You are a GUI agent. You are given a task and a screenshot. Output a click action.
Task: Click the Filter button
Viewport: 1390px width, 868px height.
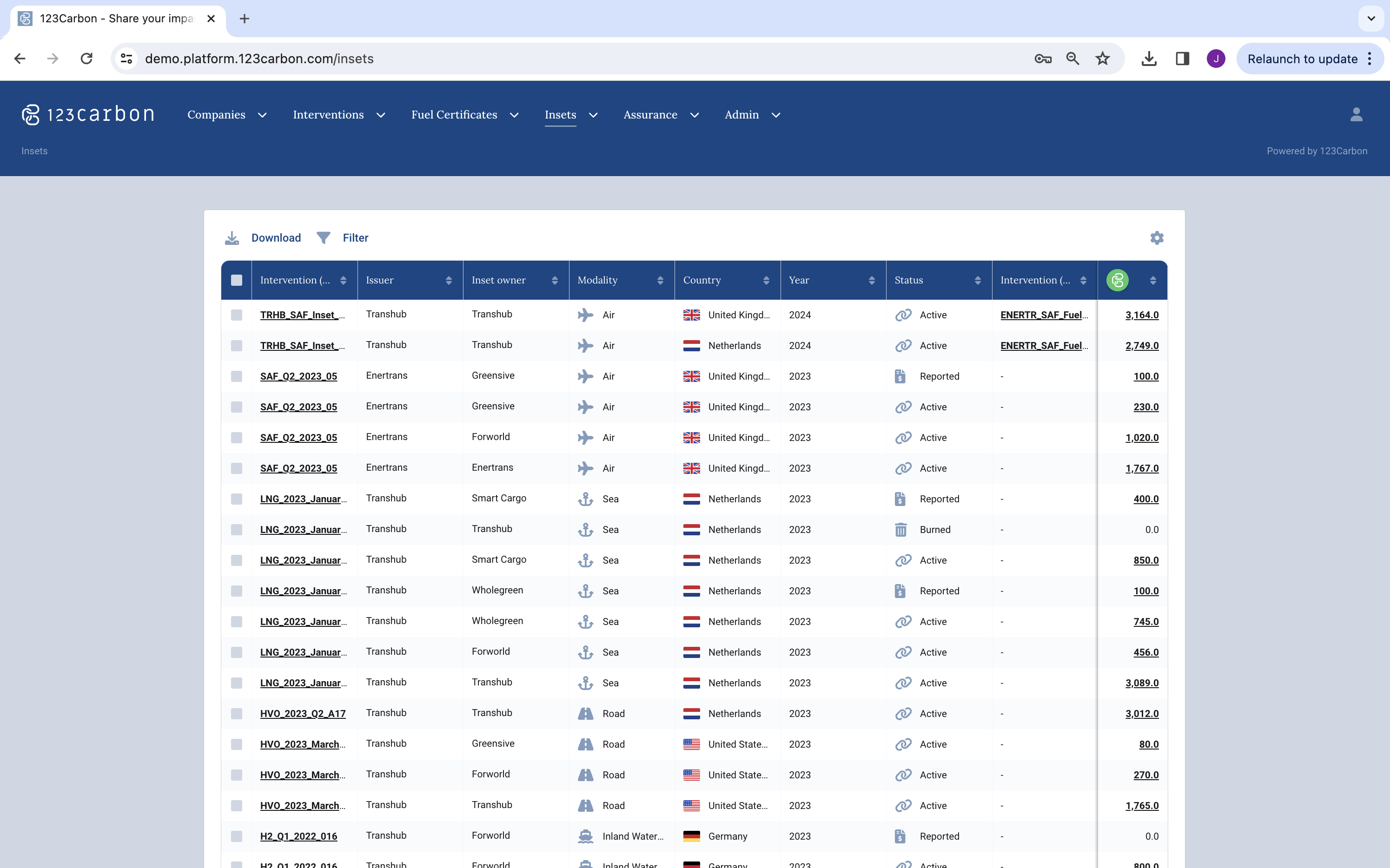point(356,237)
